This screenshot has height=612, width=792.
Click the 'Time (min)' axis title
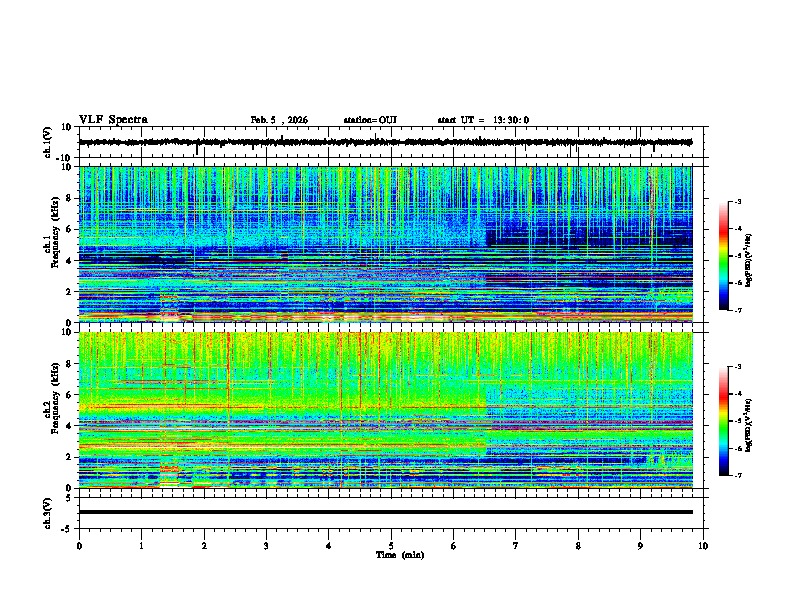point(400,555)
